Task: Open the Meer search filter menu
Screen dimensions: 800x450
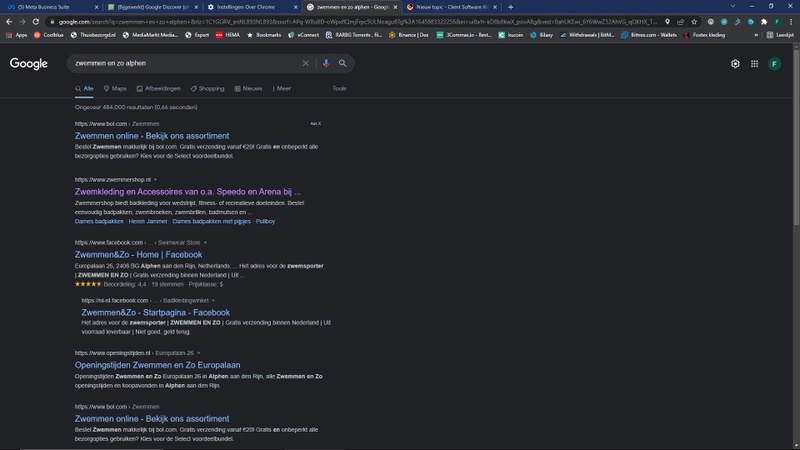Action: 282,89
